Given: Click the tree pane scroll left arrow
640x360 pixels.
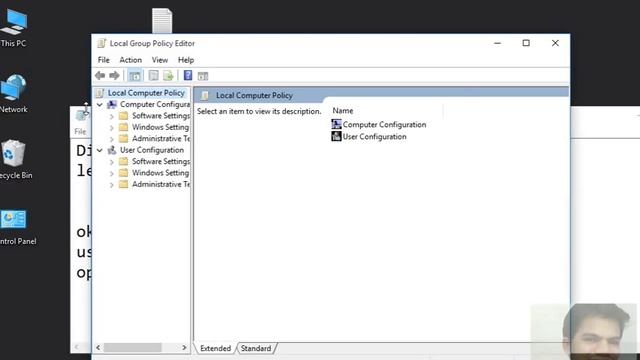Looking at the screenshot, I should [x=98, y=347].
